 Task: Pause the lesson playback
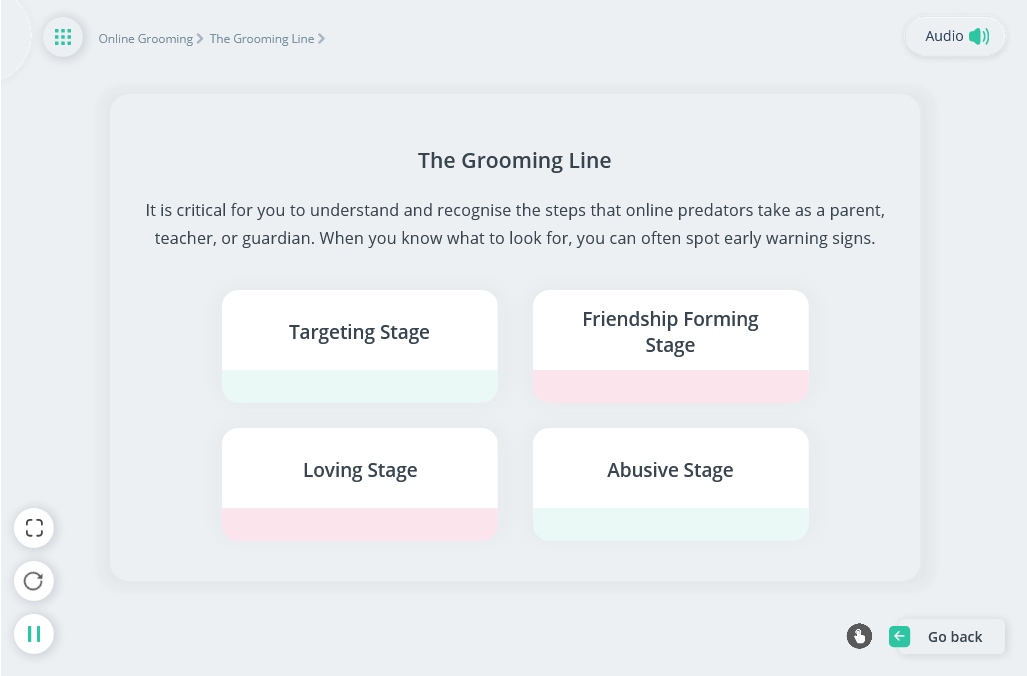34,634
